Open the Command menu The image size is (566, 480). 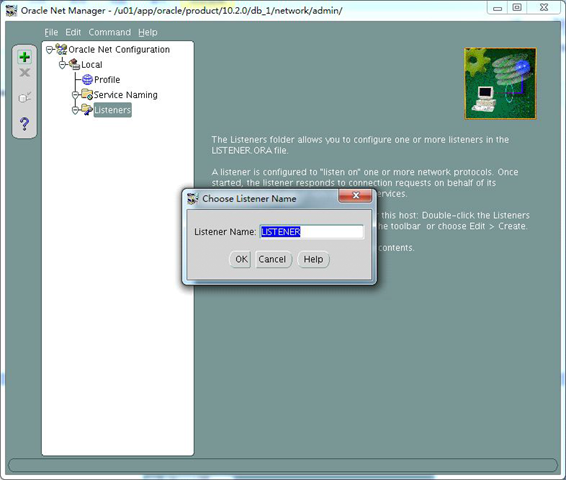point(110,32)
